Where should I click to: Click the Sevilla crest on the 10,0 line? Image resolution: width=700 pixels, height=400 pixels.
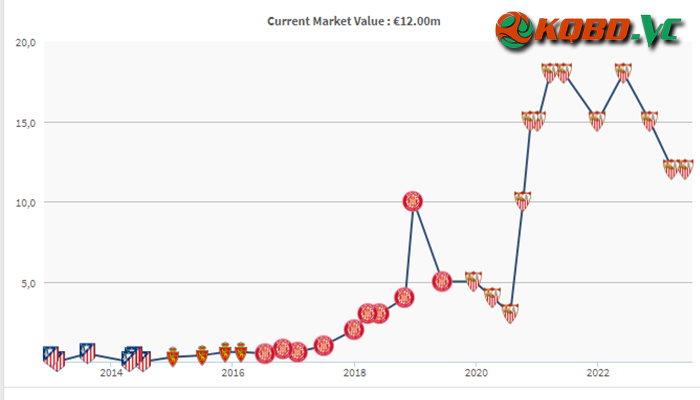(x=522, y=201)
